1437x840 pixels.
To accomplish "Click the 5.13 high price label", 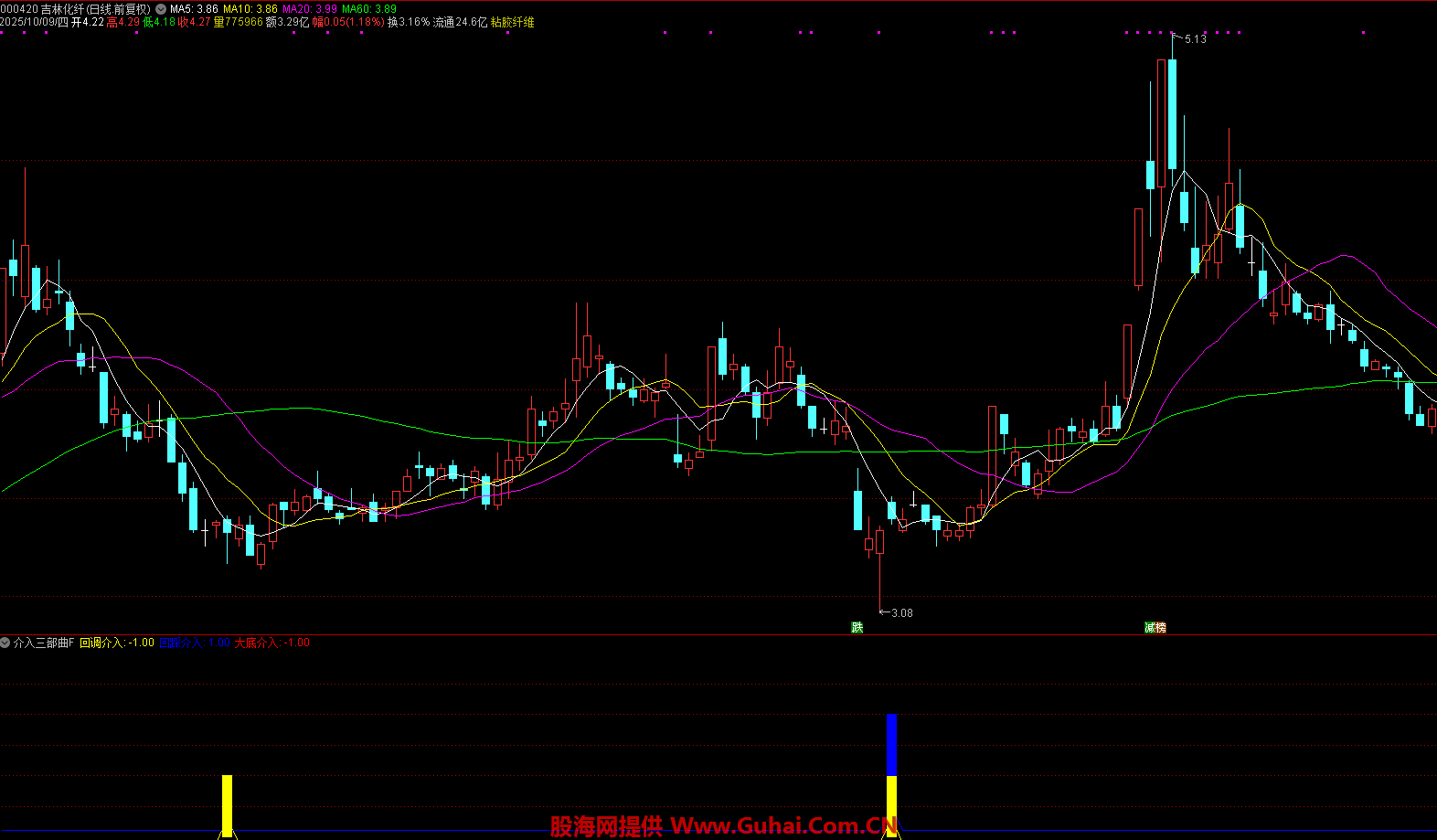I will (1195, 39).
